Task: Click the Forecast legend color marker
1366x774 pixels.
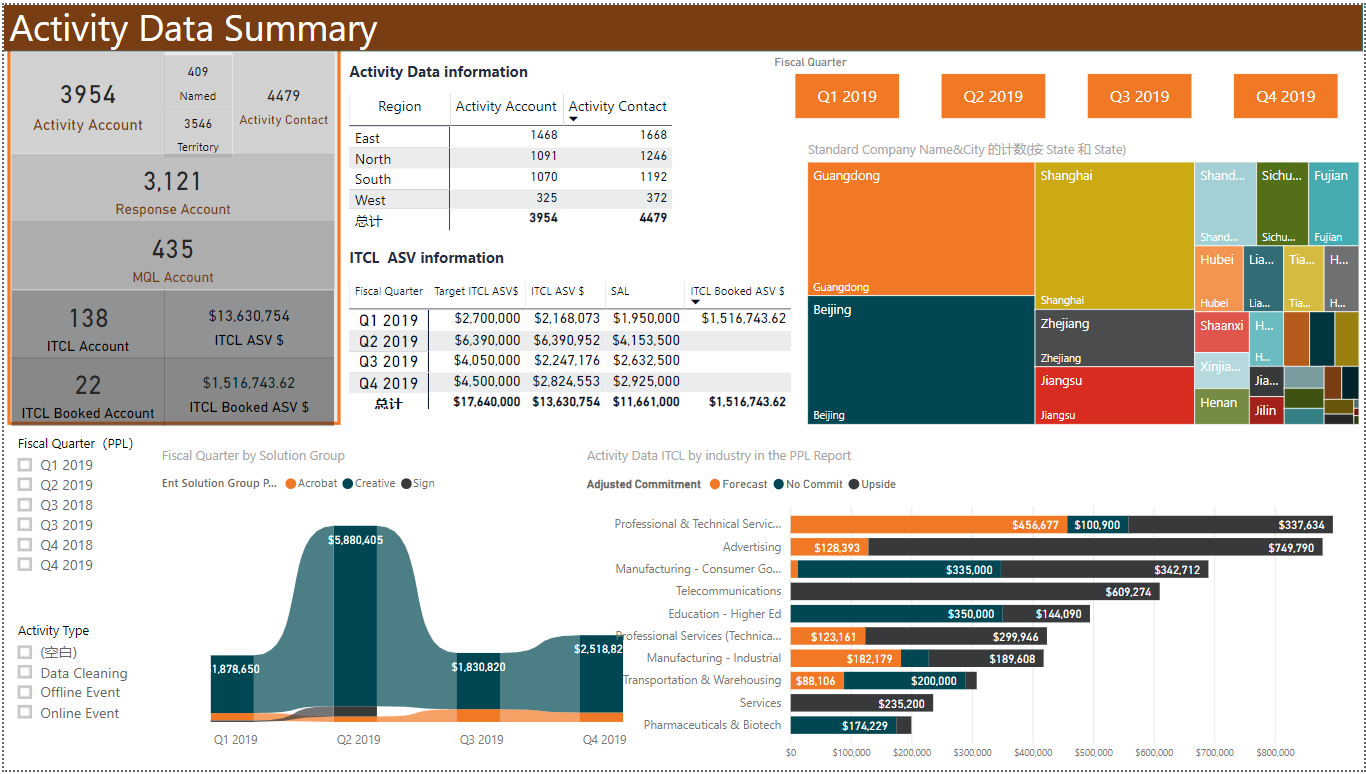Action: [x=715, y=485]
